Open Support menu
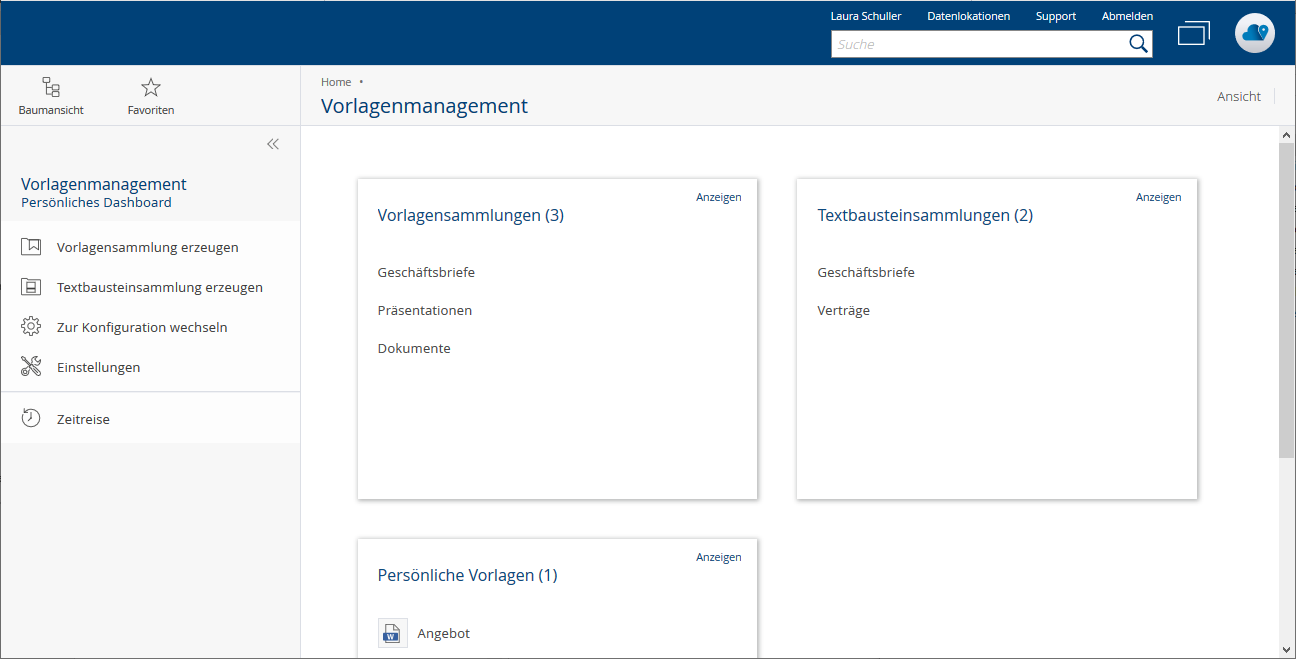Viewport: 1296px width, 659px height. click(1056, 16)
